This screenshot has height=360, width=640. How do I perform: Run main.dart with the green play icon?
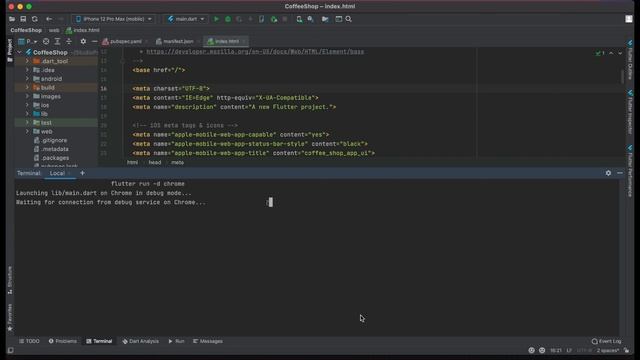(216, 19)
